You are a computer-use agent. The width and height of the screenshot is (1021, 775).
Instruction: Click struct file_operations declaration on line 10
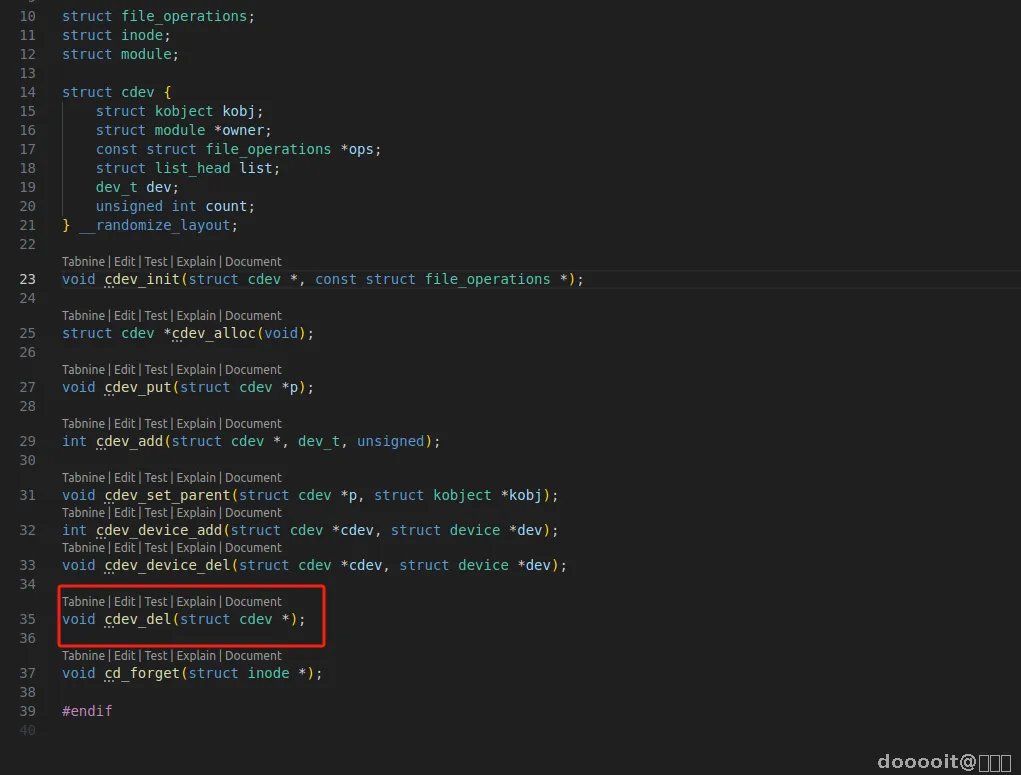point(158,16)
